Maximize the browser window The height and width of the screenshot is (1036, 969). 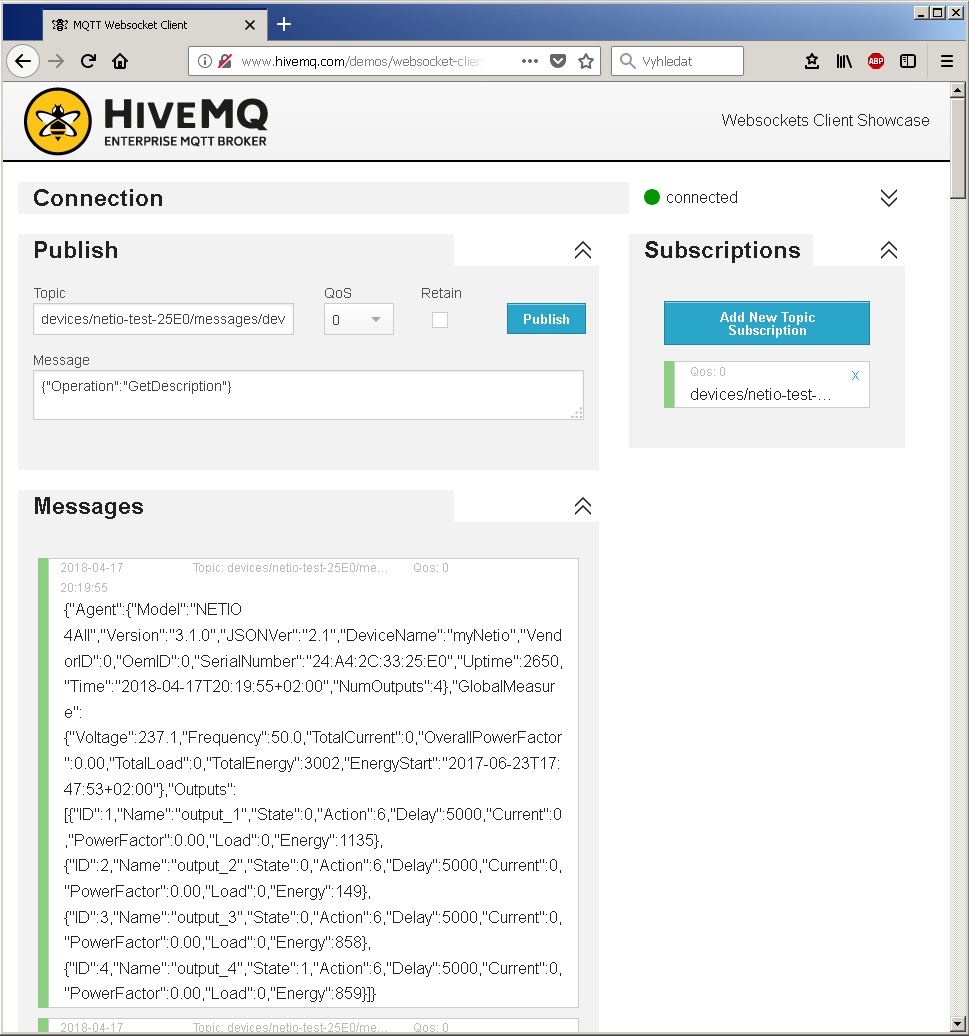tap(938, 13)
